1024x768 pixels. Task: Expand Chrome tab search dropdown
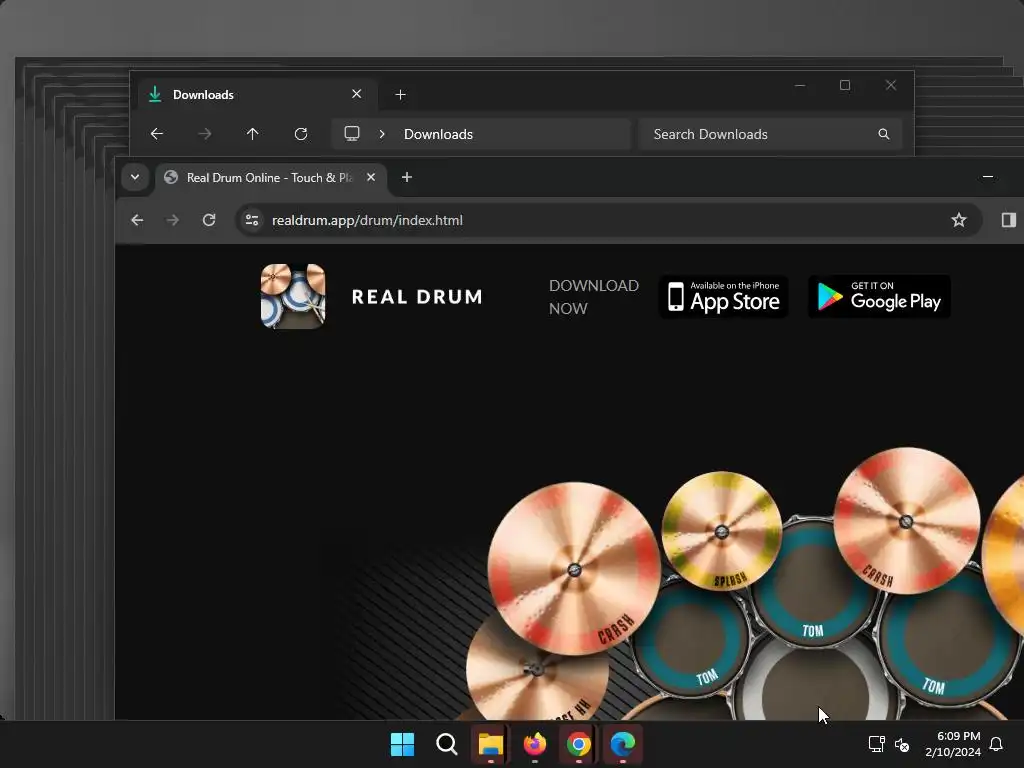point(135,177)
